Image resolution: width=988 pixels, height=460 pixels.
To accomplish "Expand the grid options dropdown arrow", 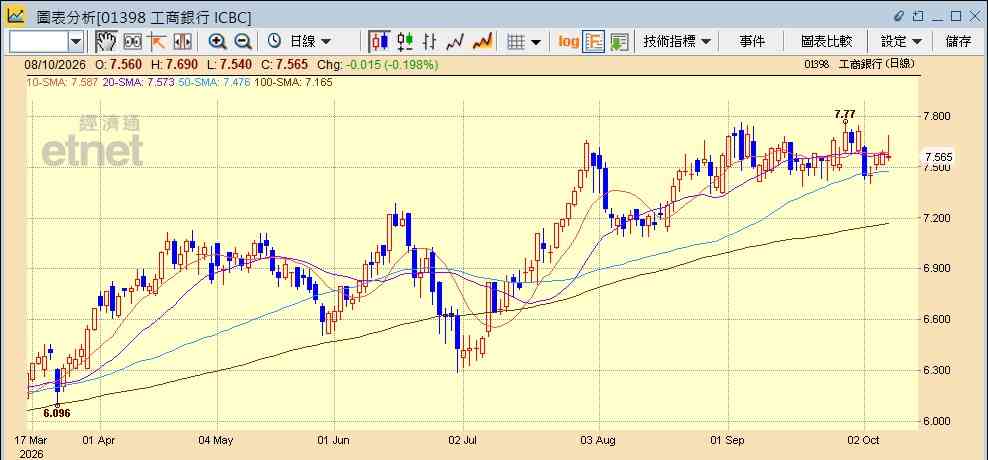I will click(x=536, y=42).
